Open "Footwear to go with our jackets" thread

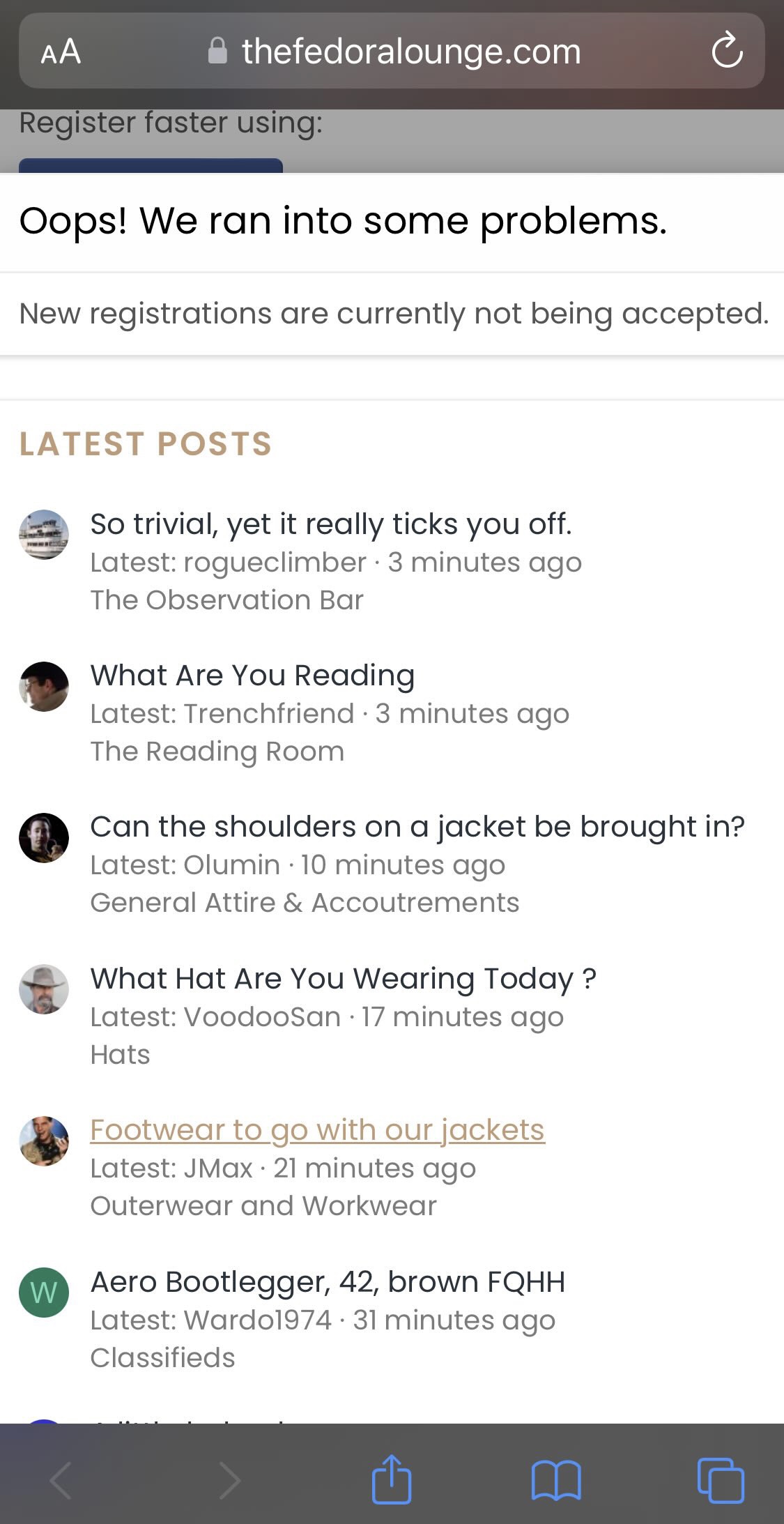[317, 1130]
